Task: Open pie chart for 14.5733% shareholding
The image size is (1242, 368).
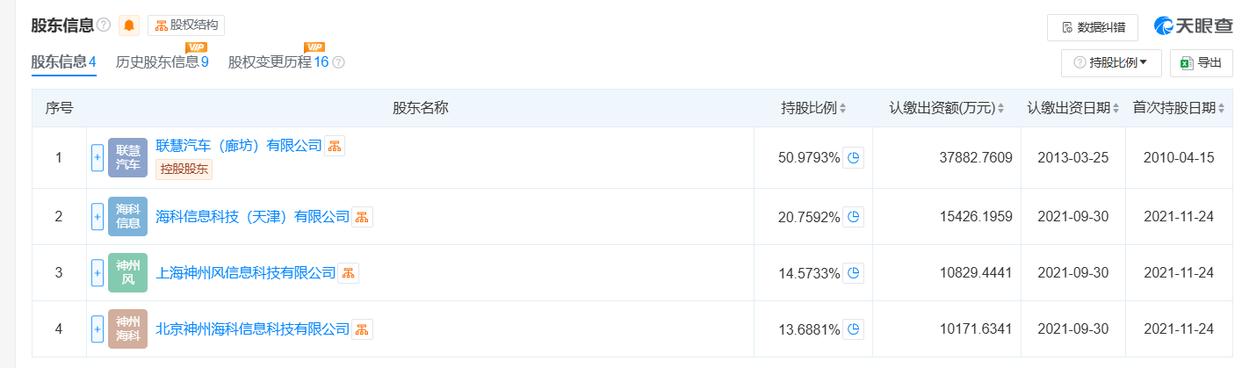Action: click(853, 273)
